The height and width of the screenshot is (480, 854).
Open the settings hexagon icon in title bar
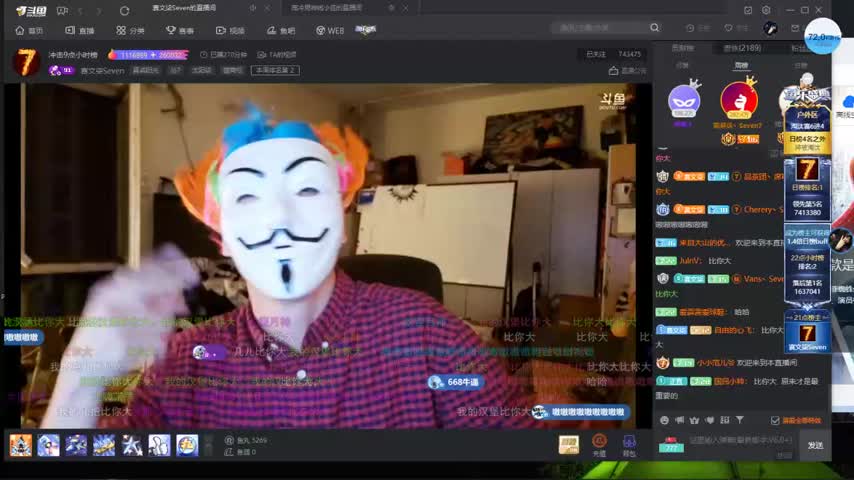[766, 10]
